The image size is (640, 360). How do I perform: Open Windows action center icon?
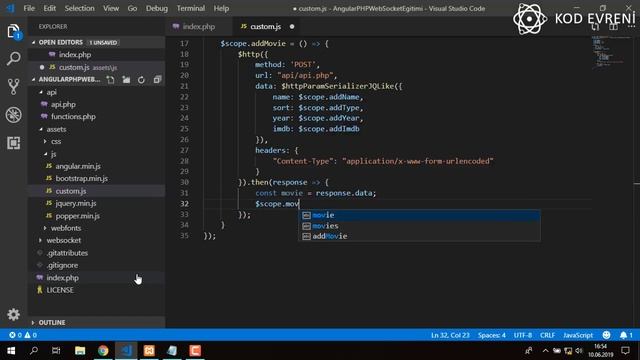(x=625, y=351)
